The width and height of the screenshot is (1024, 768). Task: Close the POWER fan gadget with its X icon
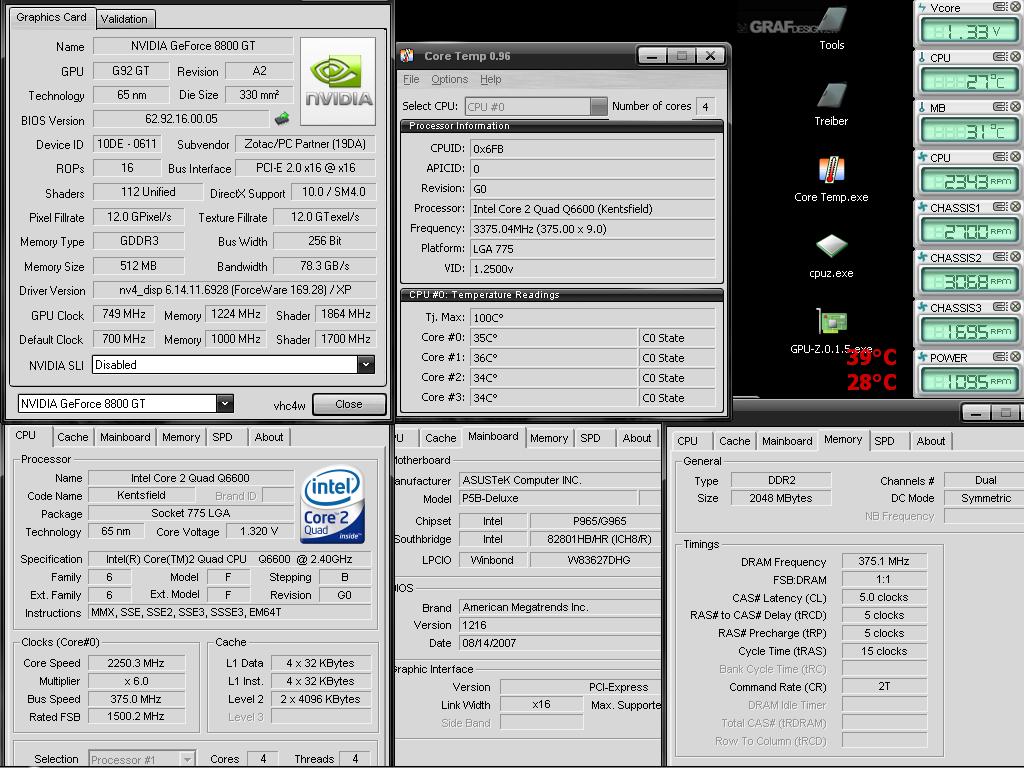pyautogui.click(x=1016, y=357)
